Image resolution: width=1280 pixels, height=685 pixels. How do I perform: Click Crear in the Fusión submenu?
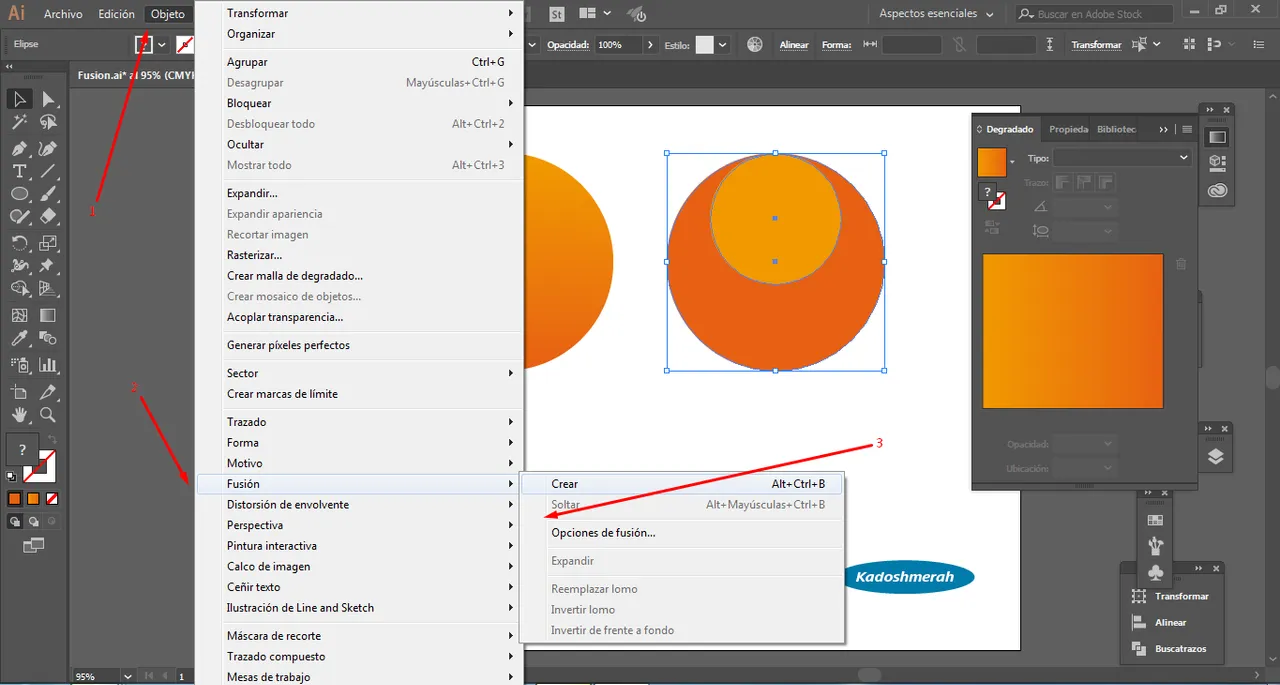(x=565, y=484)
